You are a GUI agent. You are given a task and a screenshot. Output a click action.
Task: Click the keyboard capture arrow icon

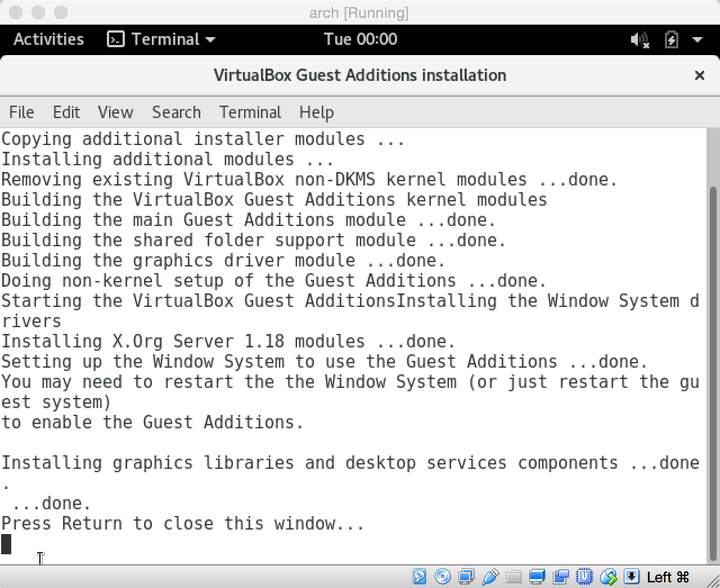pyautogui.click(x=632, y=577)
